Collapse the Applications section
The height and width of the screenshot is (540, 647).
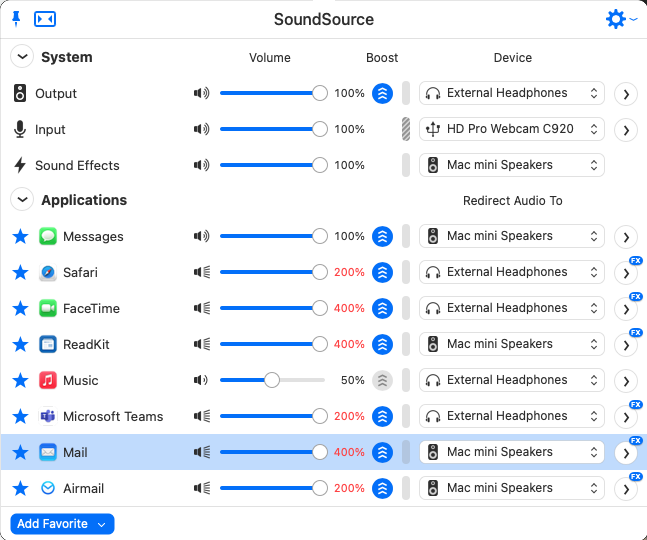21,200
